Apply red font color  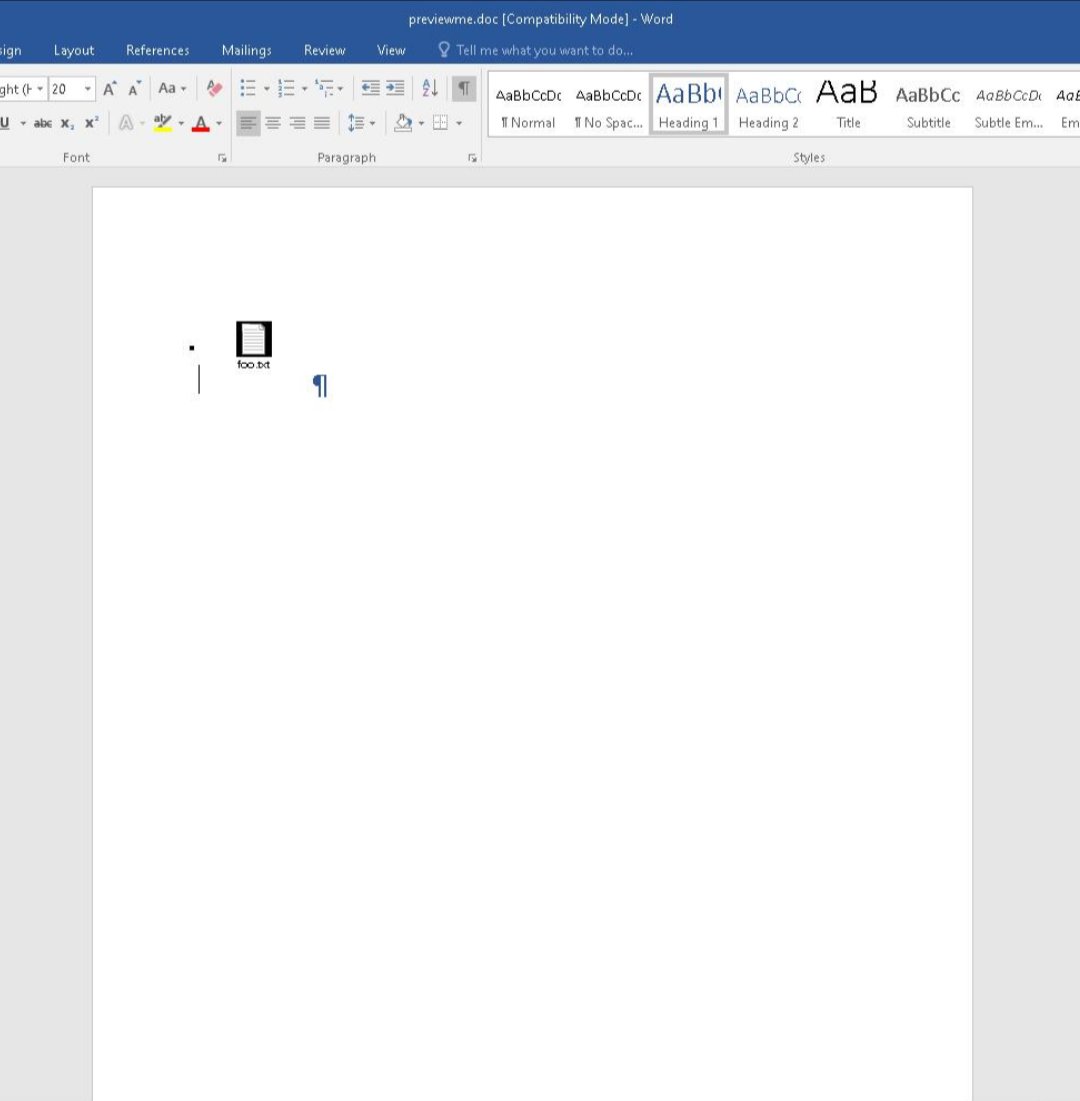click(x=201, y=124)
